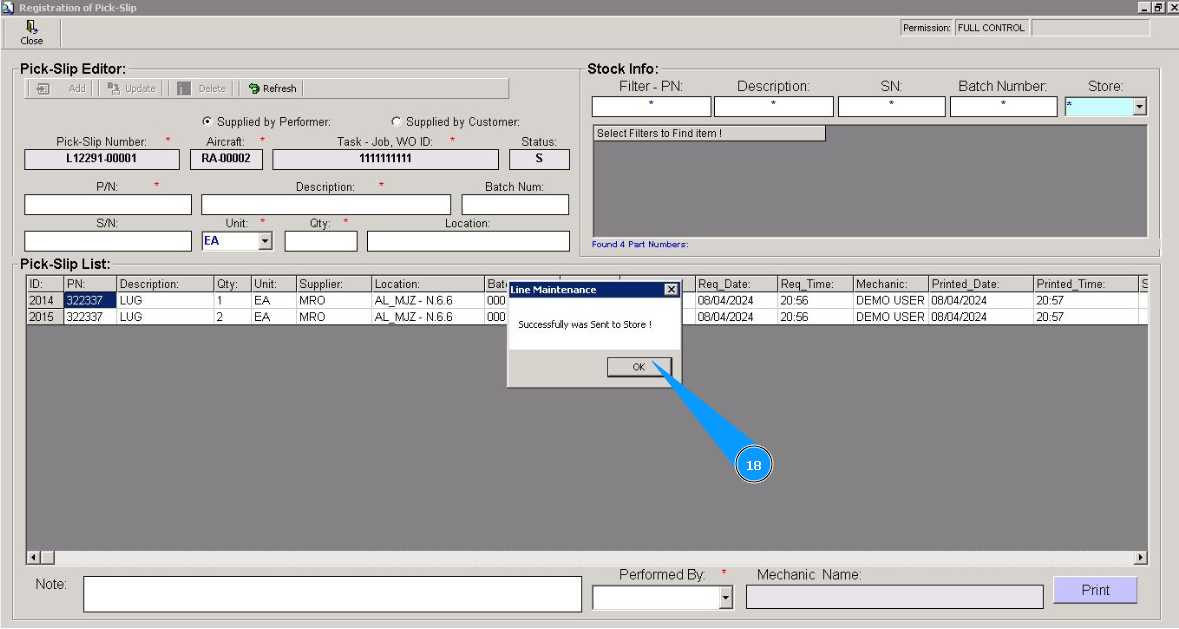This screenshot has height=629, width=1179.
Task: Click PN 322337 in row 2014
Action: [x=90, y=301]
